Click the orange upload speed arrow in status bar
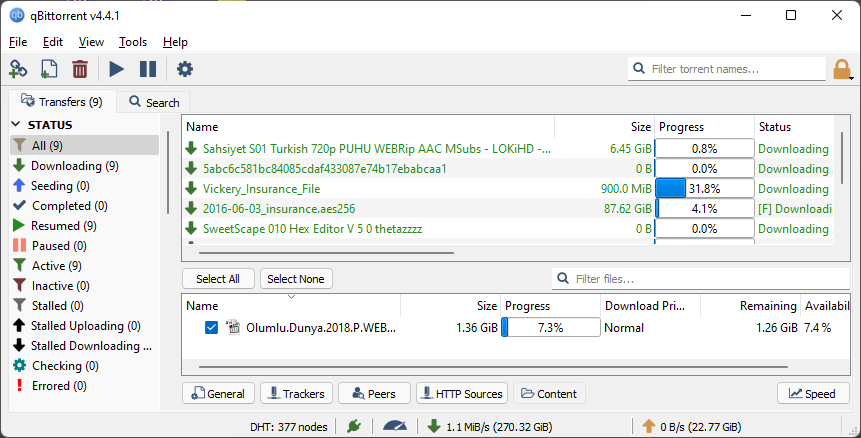This screenshot has width=861, height=438. (648, 426)
